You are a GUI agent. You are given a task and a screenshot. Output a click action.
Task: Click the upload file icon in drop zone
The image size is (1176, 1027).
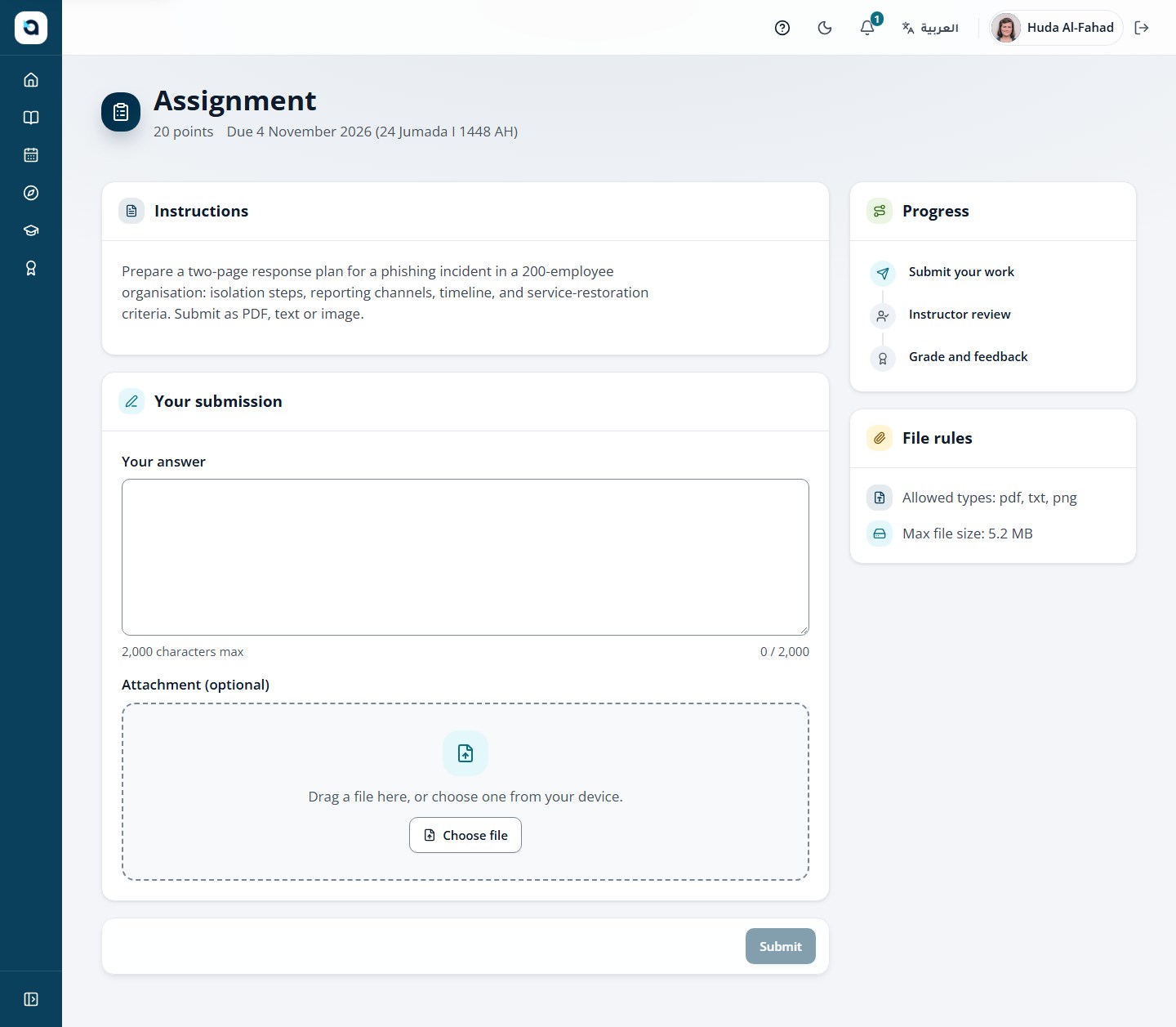(465, 753)
